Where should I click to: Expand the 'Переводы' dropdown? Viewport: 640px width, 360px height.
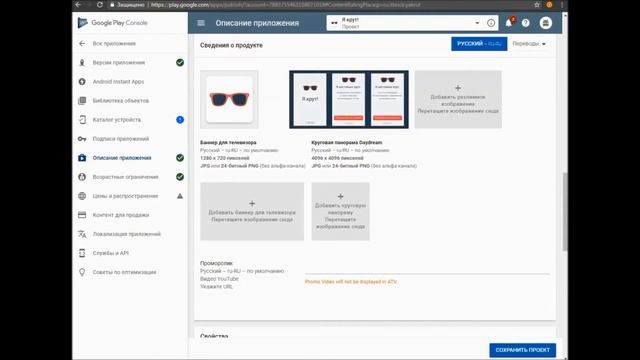[529, 44]
